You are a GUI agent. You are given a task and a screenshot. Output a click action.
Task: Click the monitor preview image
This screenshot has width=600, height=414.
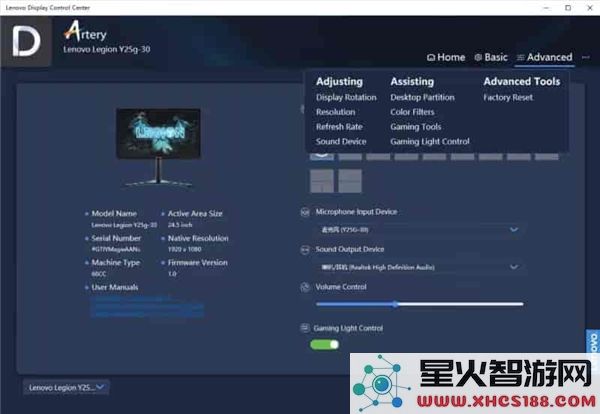158,147
